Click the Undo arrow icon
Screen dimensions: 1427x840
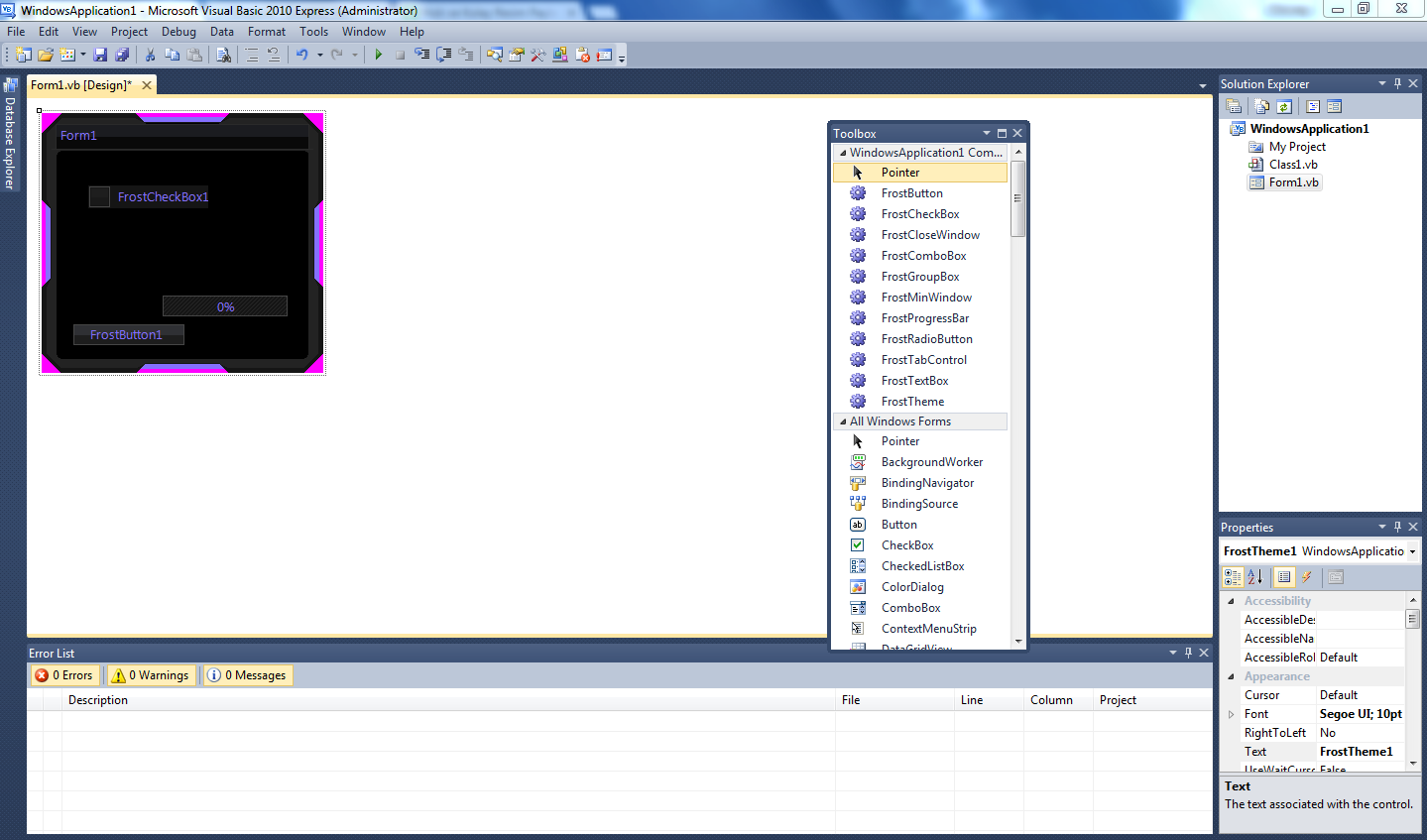click(x=301, y=56)
